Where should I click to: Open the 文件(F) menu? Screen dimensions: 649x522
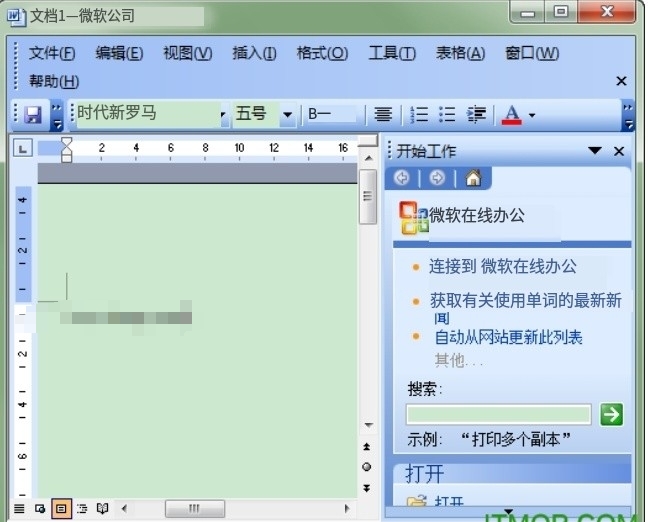coord(52,53)
